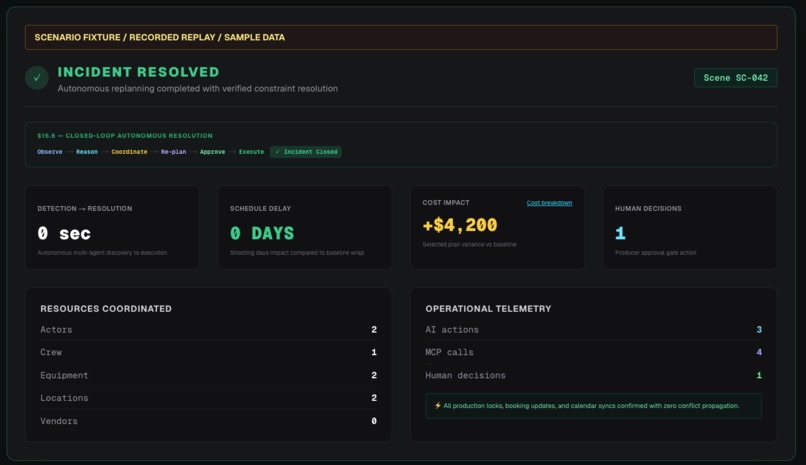
Task: Click the 'All production locks' confirmation note
Action: pos(593,406)
